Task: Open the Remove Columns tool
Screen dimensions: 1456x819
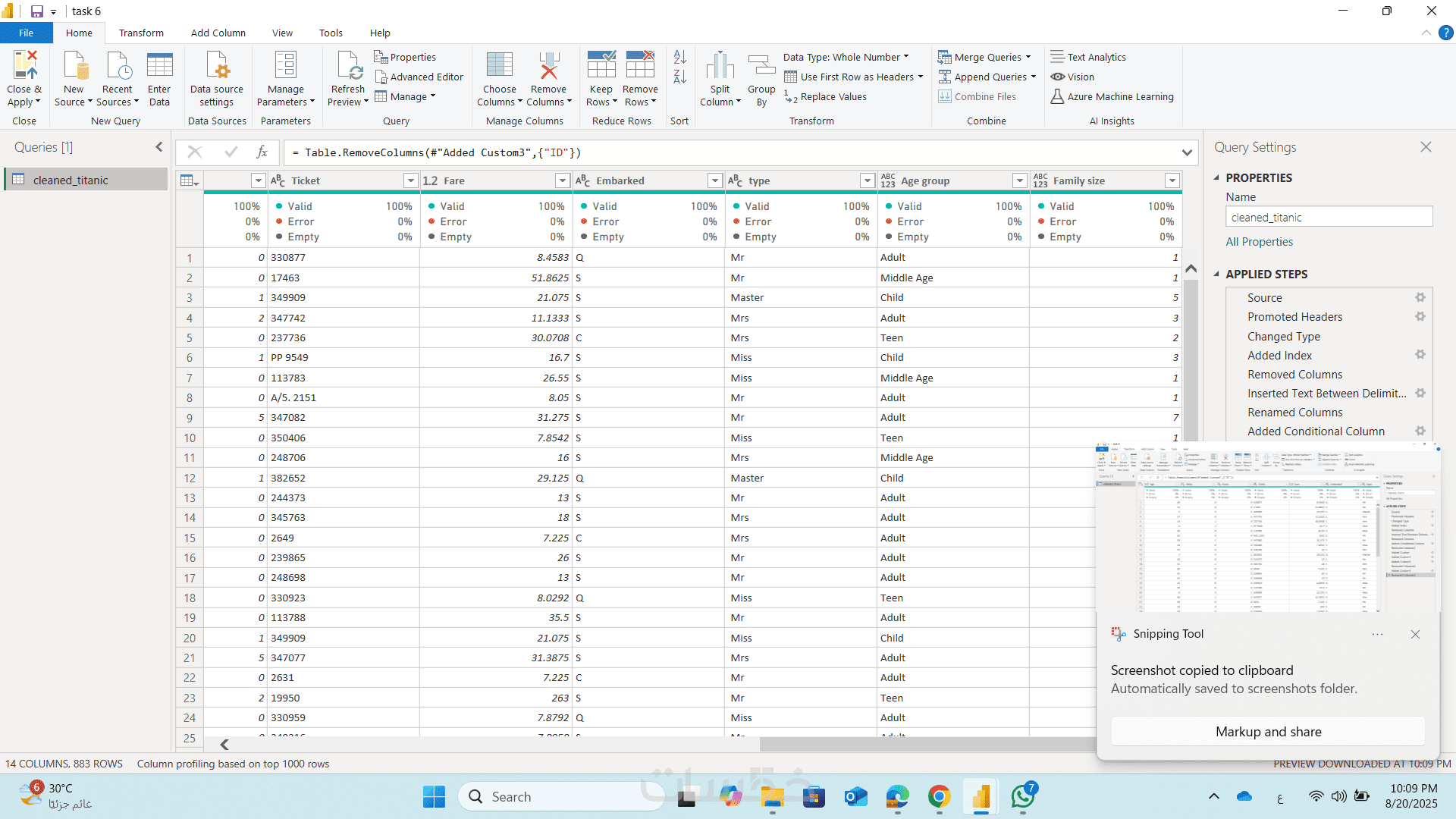Action: [x=548, y=67]
